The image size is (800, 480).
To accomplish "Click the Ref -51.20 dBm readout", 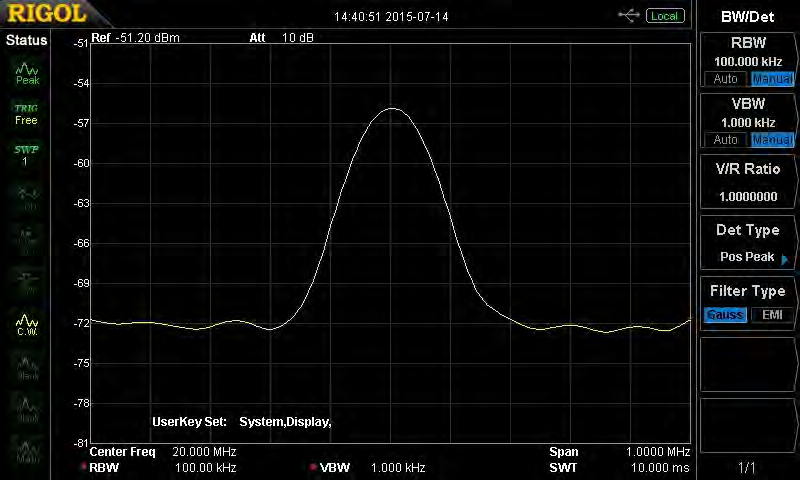I will pyautogui.click(x=135, y=38).
